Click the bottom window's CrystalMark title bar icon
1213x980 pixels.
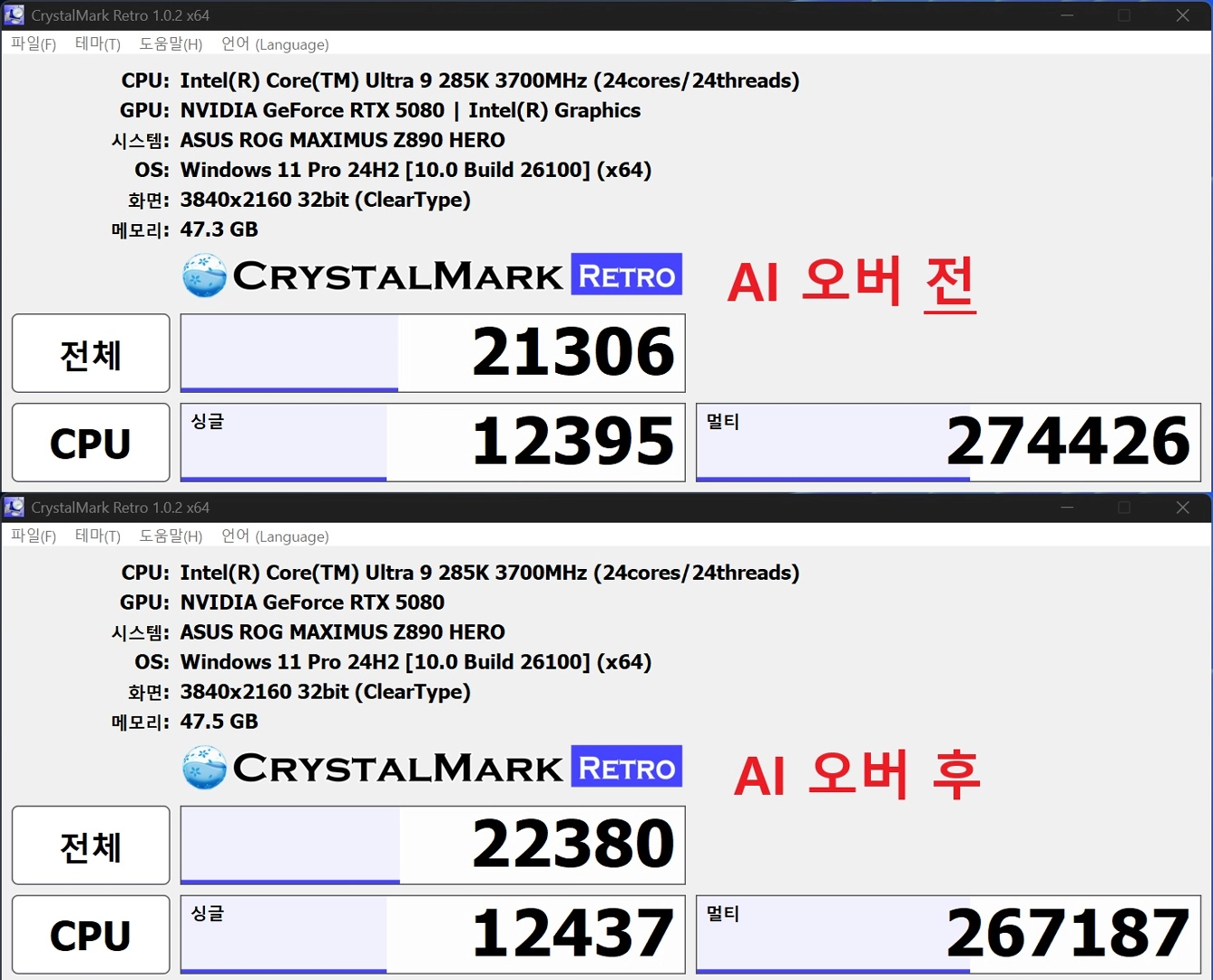point(15,507)
